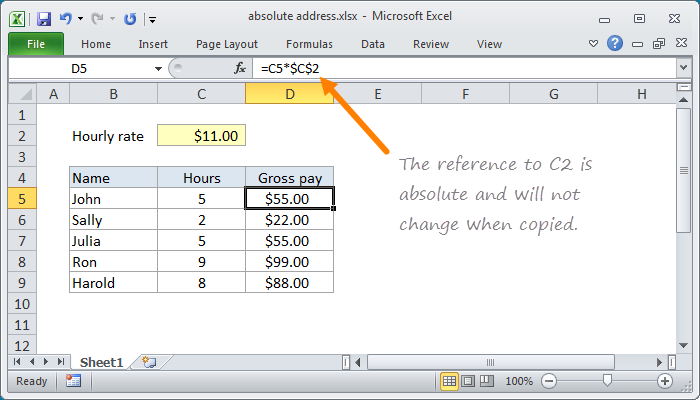Click the zoom out minus icon
The image size is (700, 400).
[x=547, y=381]
